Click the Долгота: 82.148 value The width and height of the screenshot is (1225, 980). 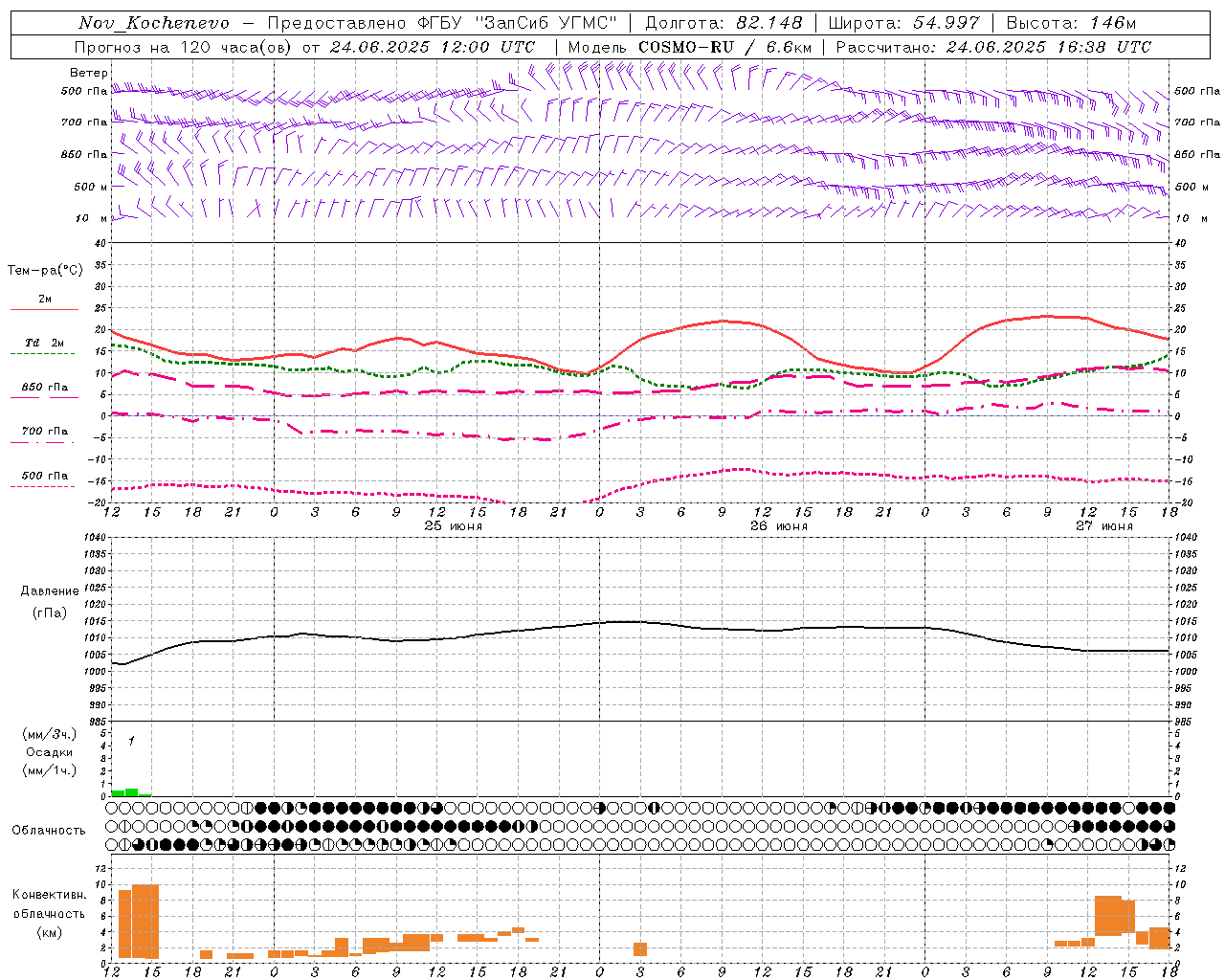(x=724, y=23)
